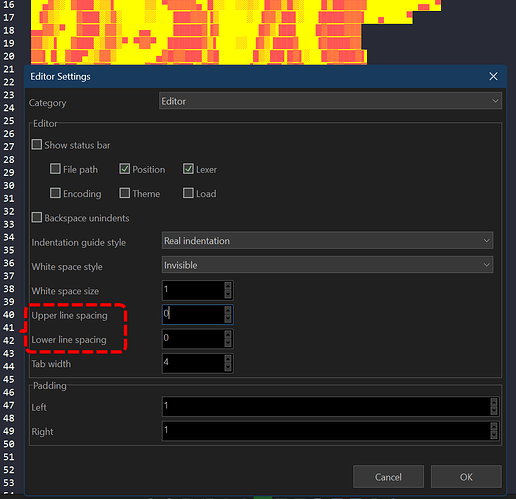This screenshot has height=499, width=516.
Task: Click line number 47 in editor gutter
Action: tap(9, 405)
